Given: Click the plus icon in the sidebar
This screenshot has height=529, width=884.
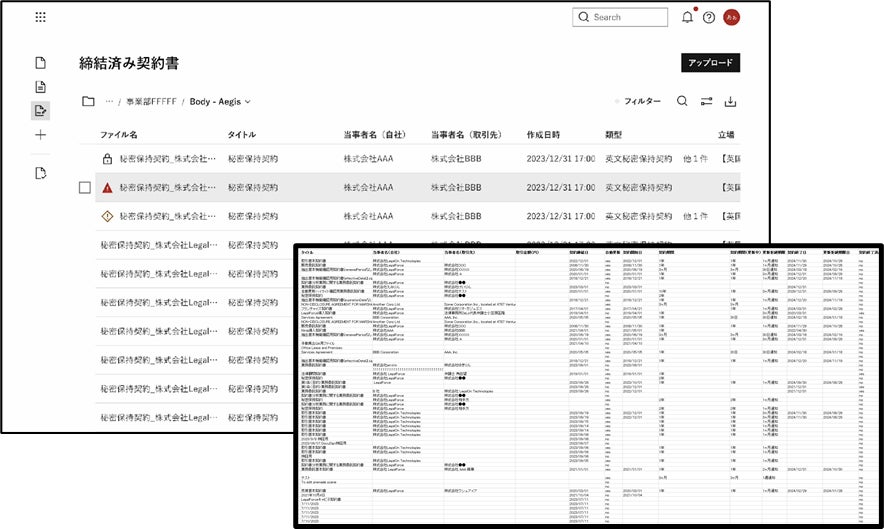Looking at the screenshot, I should click(40, 135).
